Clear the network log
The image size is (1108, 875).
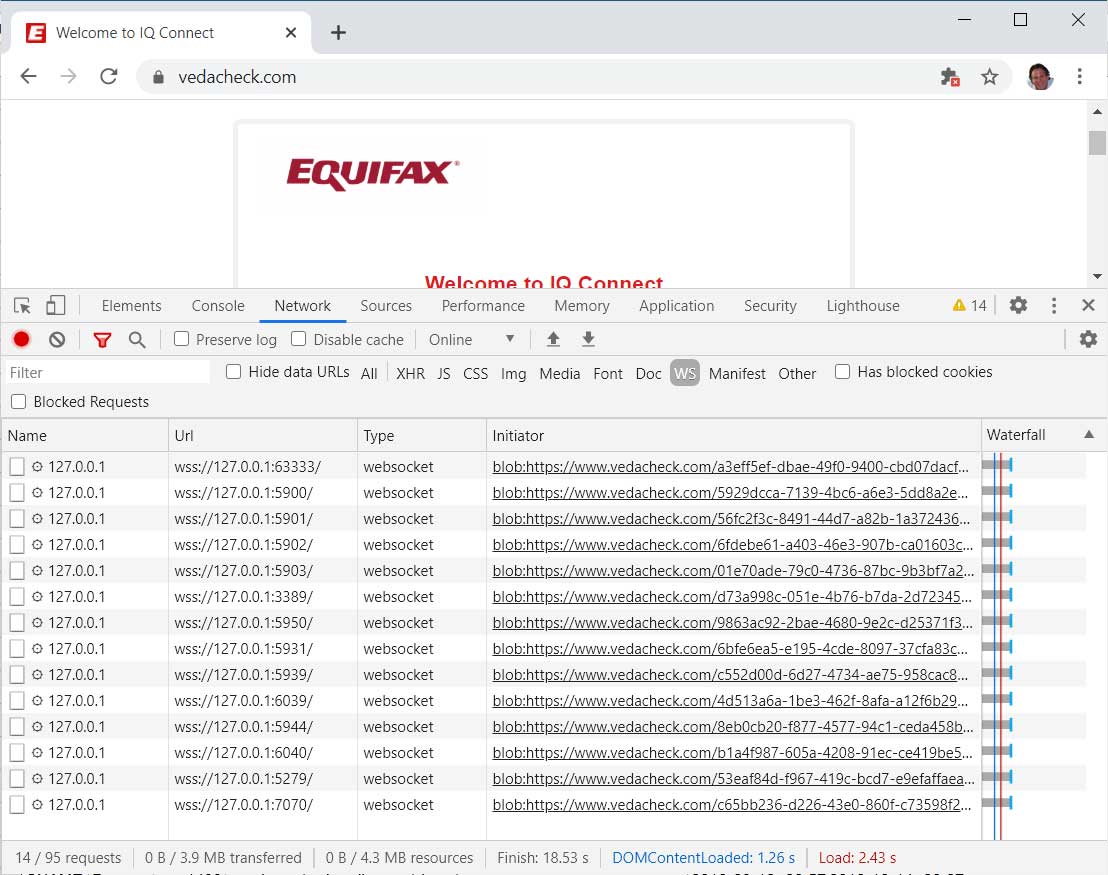pos(57,340)
